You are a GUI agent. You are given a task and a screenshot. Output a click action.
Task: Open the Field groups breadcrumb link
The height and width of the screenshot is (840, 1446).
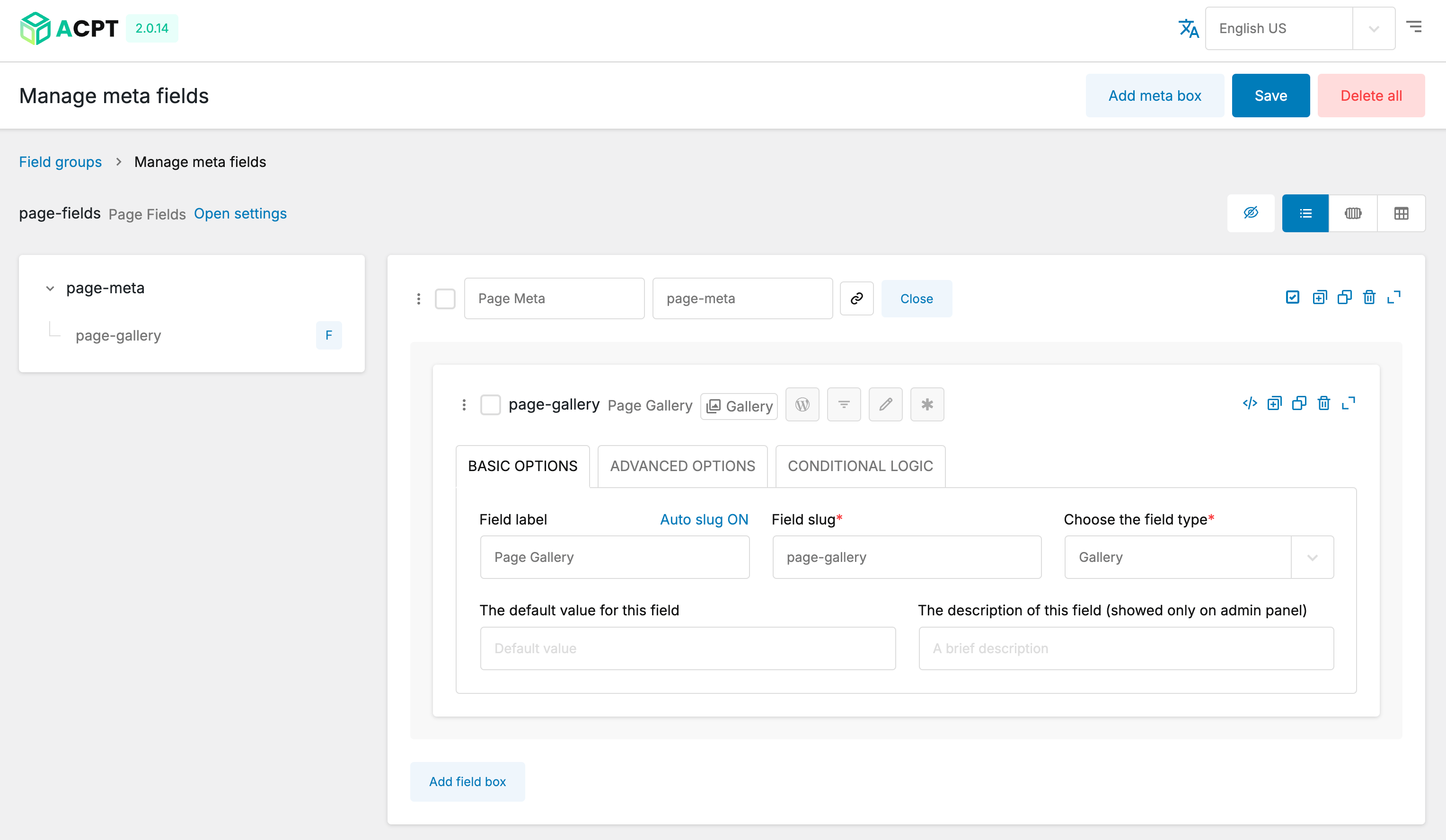click(x=60, y=162)
